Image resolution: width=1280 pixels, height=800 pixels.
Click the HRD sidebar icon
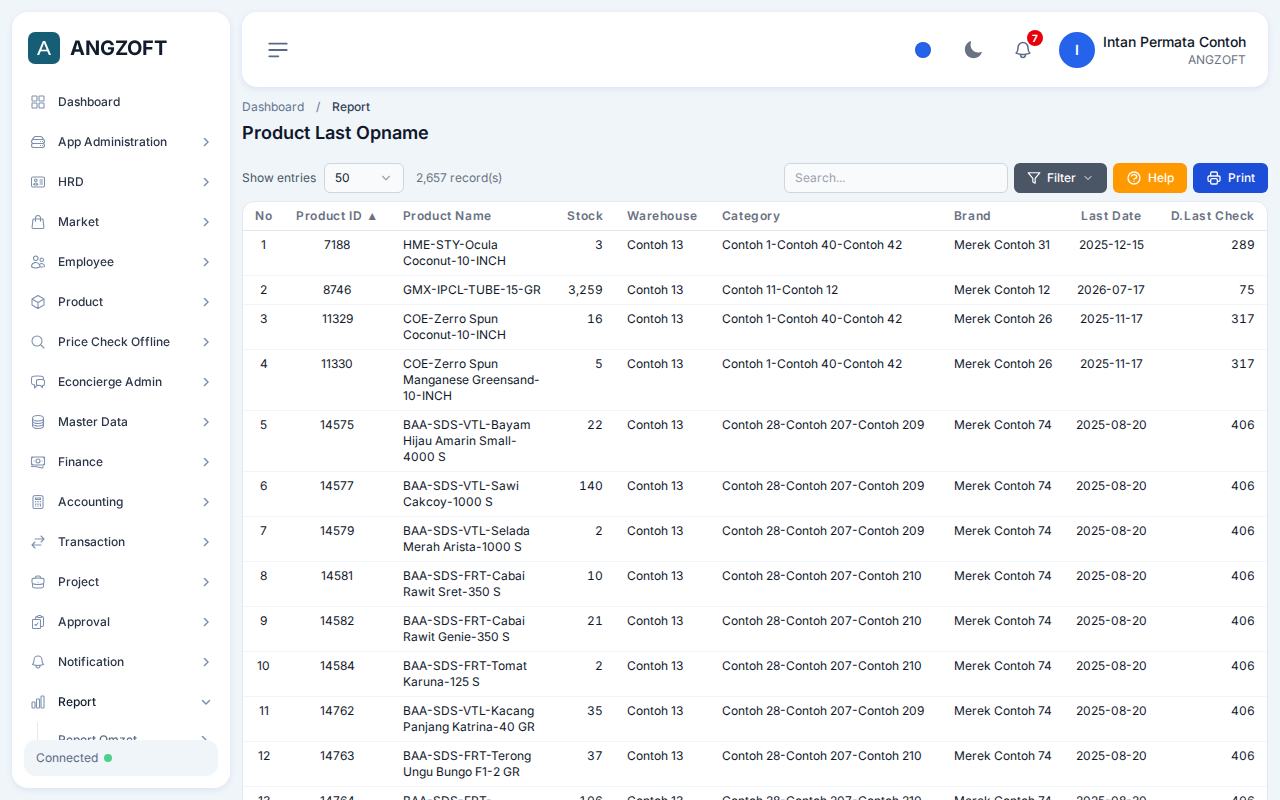[x=38, y=182]
